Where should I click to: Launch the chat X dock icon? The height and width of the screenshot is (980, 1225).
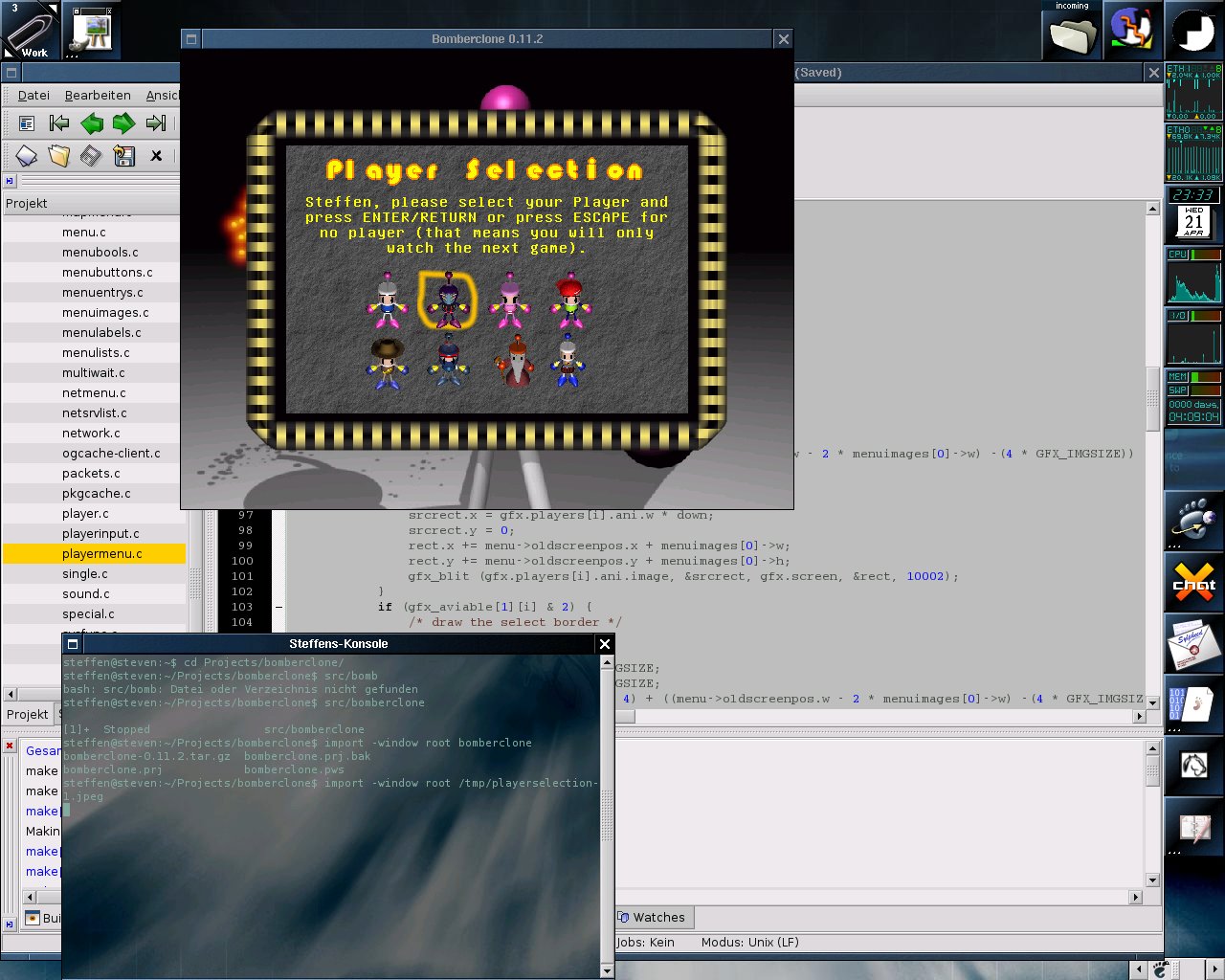1194,583
